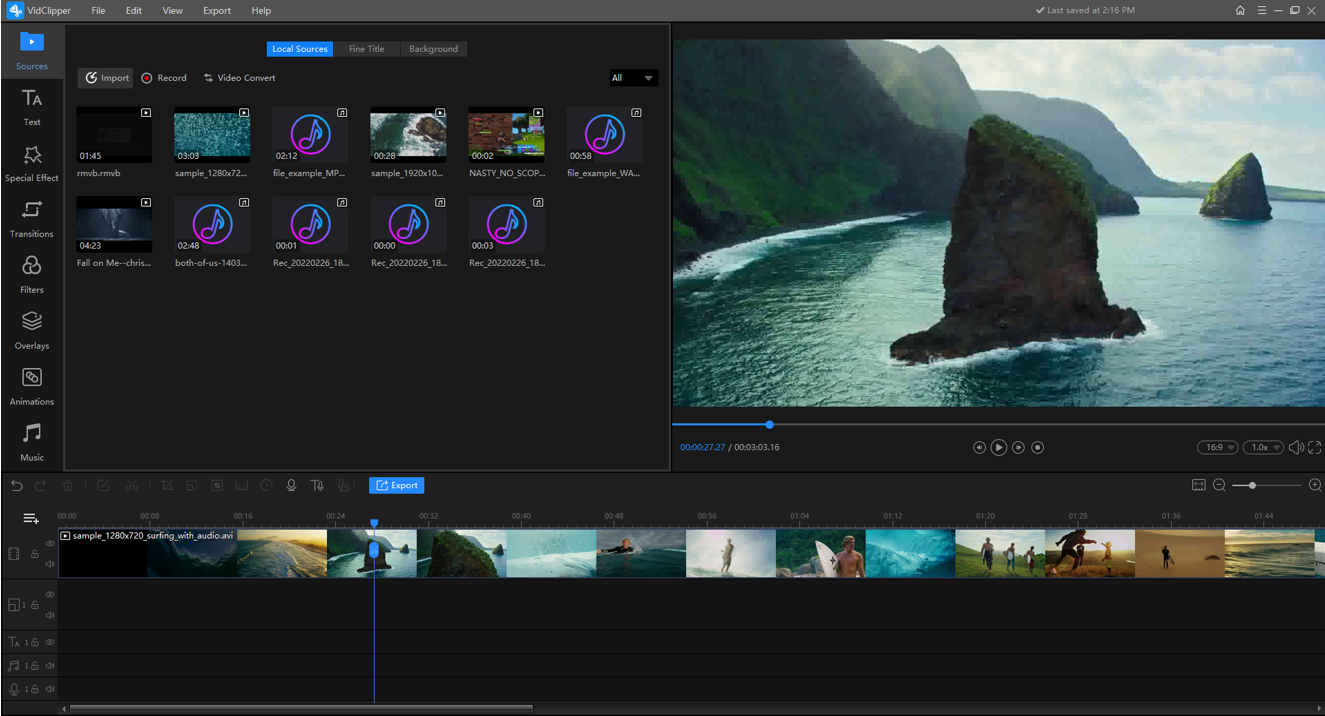Hide the main video track with eye icon

pos(50,544)
